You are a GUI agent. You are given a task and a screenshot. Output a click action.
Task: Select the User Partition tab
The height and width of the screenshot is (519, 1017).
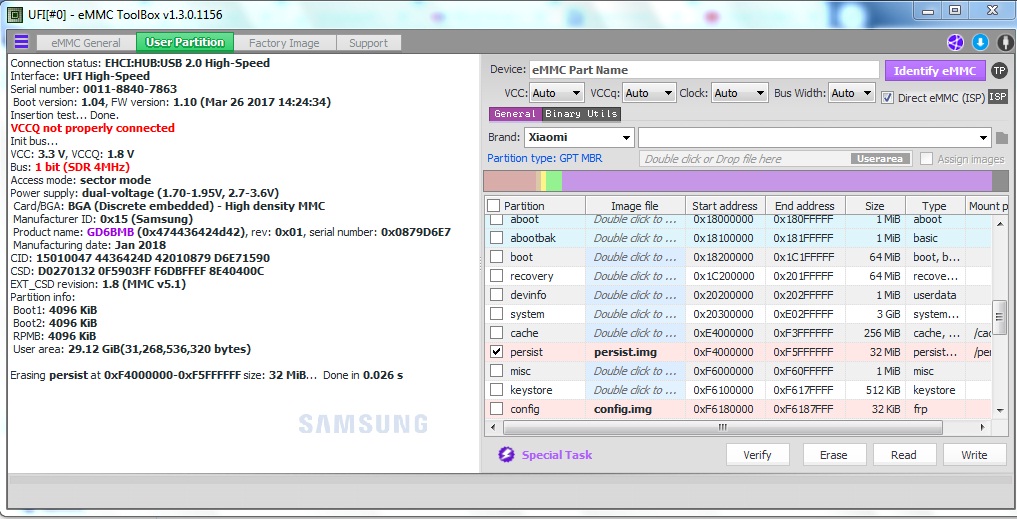click(x=185, y=42)
